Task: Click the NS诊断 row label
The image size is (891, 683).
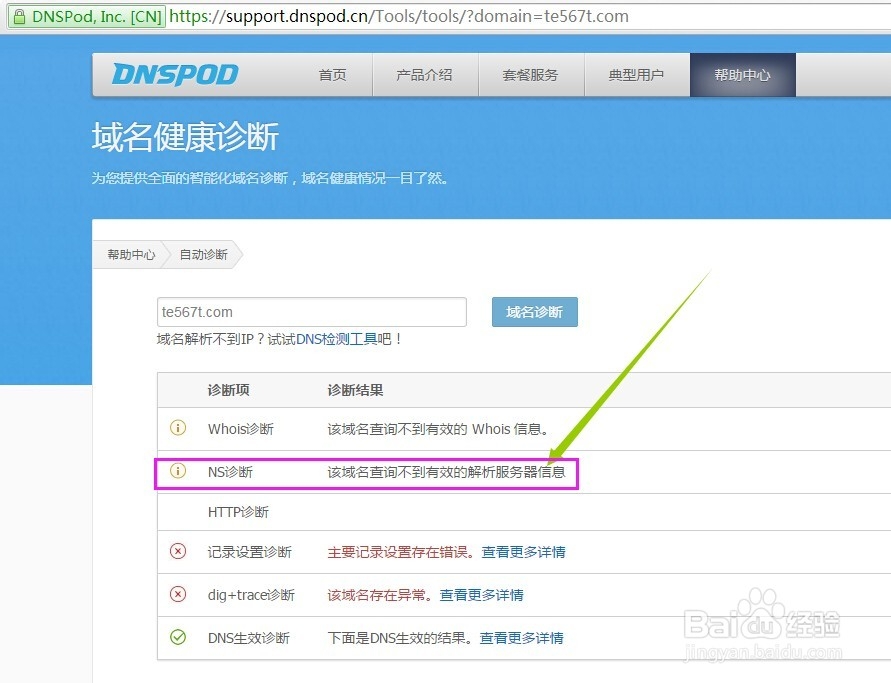Action: pyautogui.click(x=230, y=472)
